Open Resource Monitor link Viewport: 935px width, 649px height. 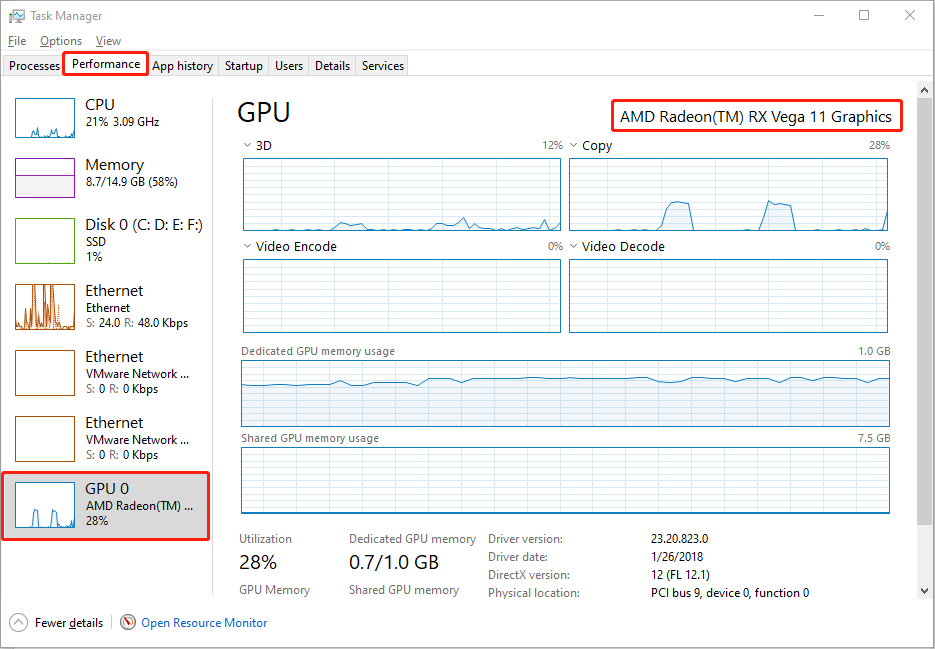point(204,623)
